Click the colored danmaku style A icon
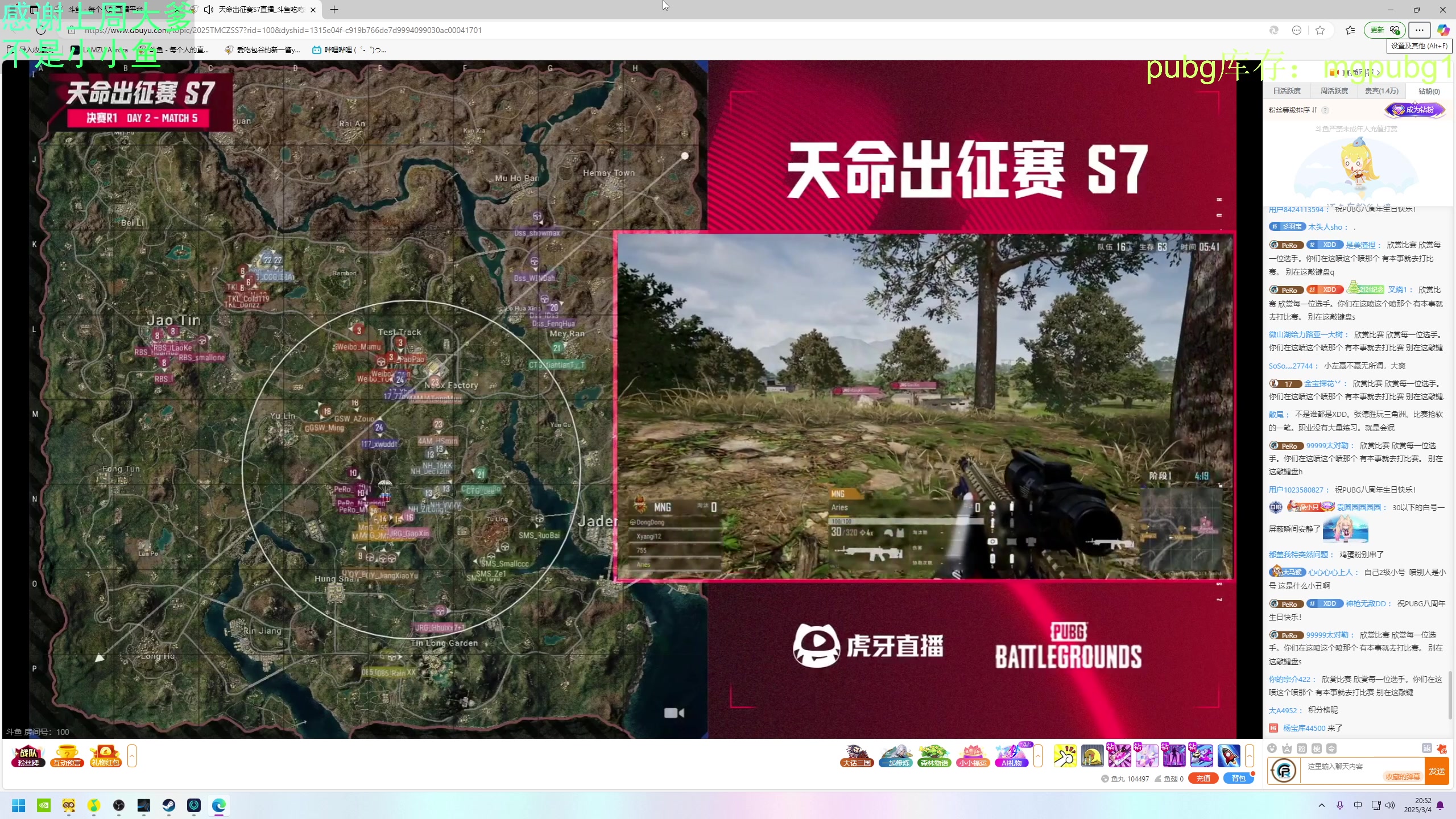The width and height of the screenshot is (1456, 819). tap(1287, 748)
